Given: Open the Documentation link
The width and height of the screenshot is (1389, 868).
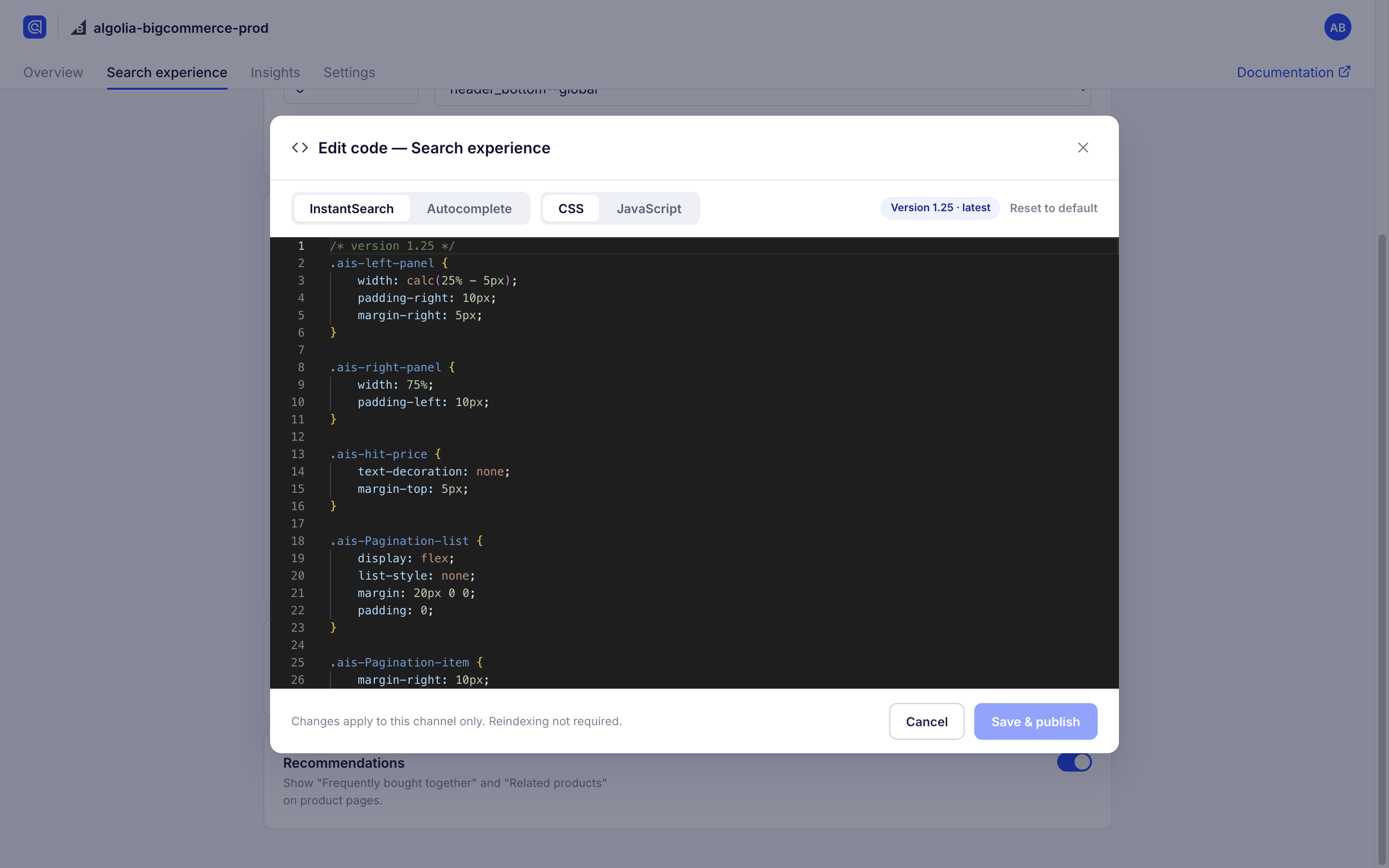Looking at the screenshot, I should click(1293, 72).
